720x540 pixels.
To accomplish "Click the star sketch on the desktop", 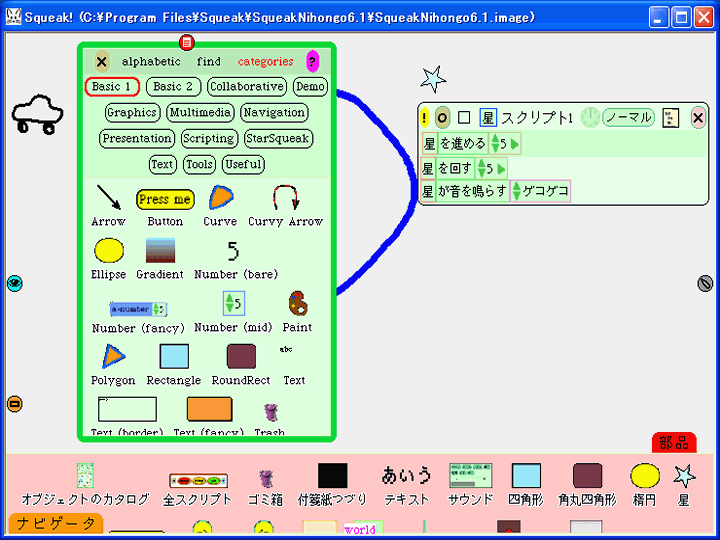I will pos(433,79).
